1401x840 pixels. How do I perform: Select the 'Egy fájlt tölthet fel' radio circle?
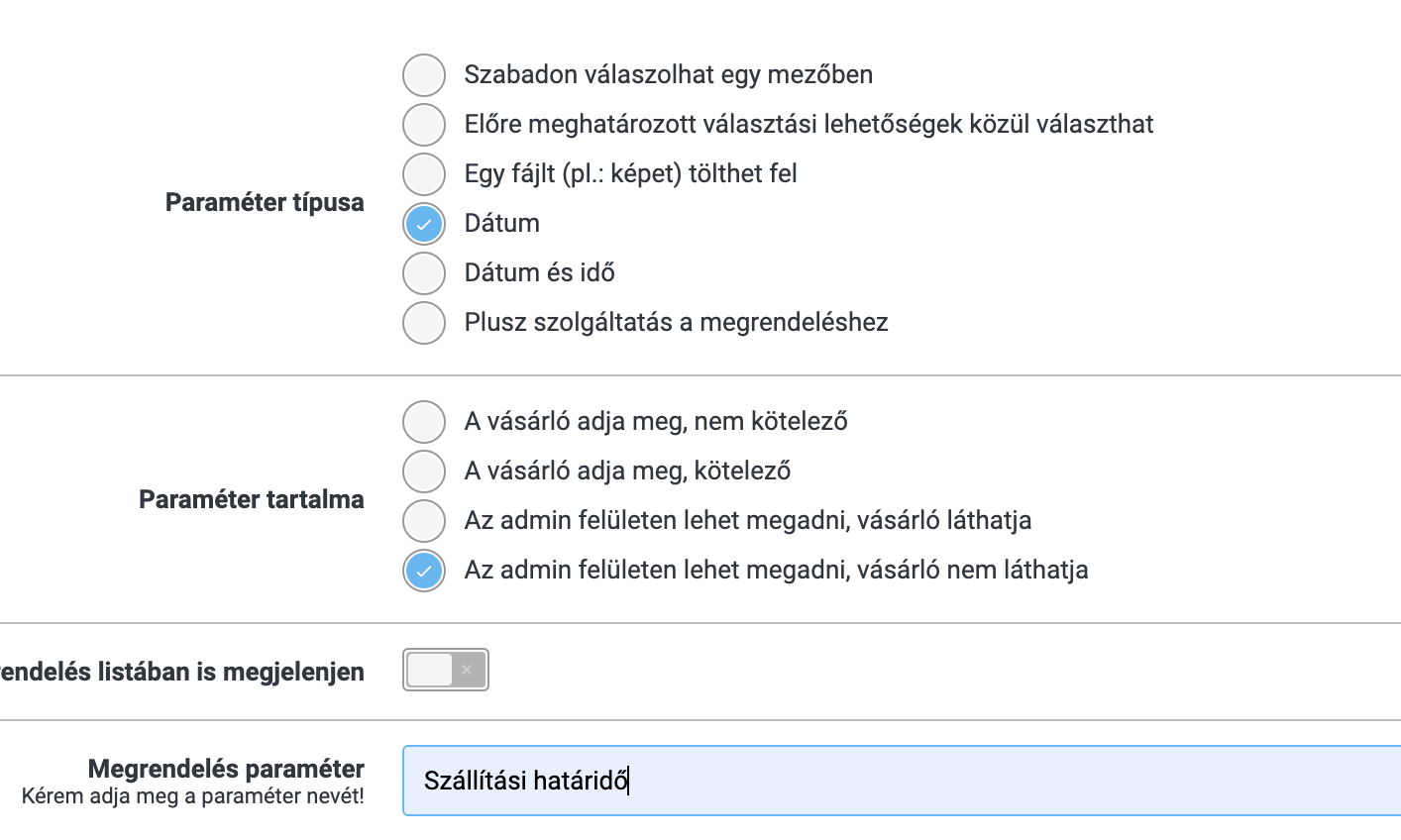coord(424,174)
